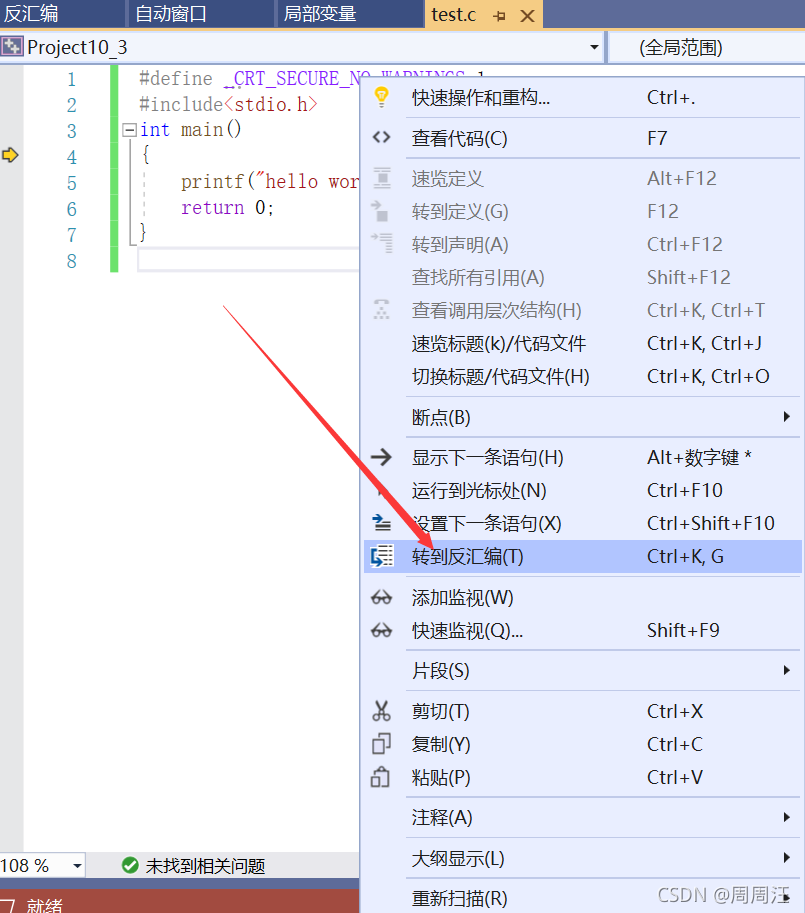
Task: Select 复制(Y) menu entry
Action: tap(582, 744)
